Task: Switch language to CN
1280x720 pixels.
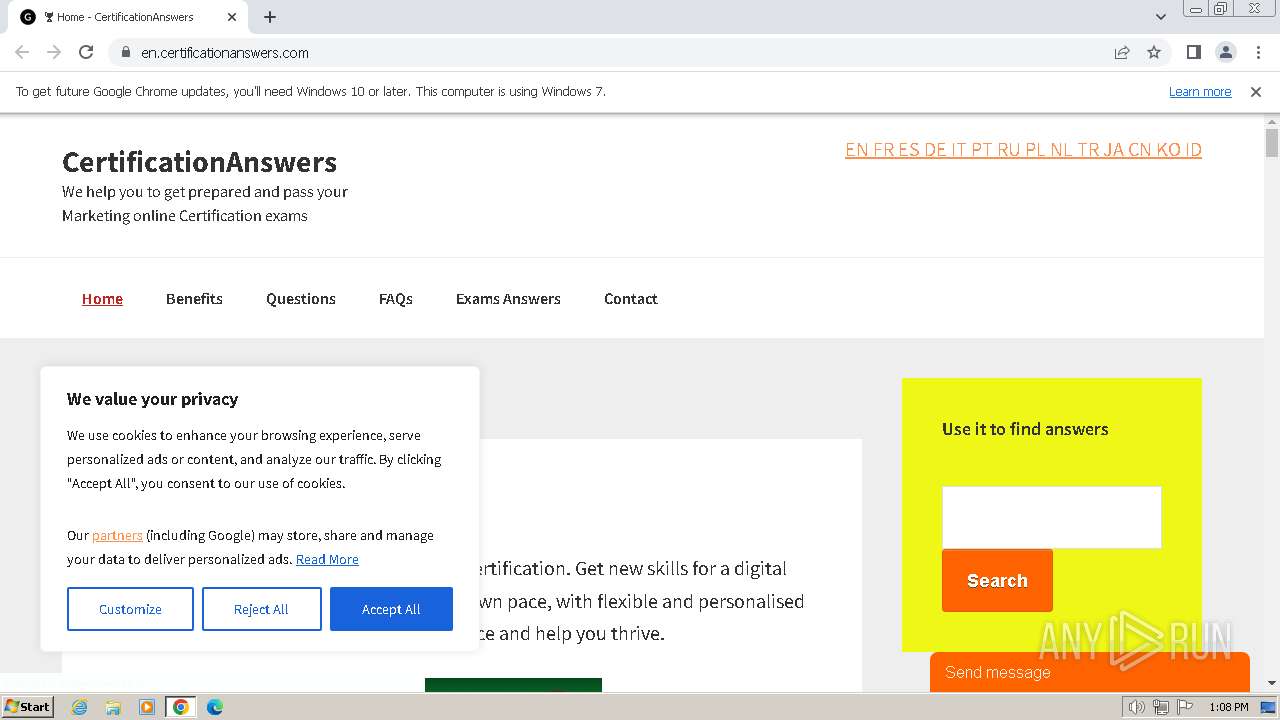Action: coord(1140,150)
